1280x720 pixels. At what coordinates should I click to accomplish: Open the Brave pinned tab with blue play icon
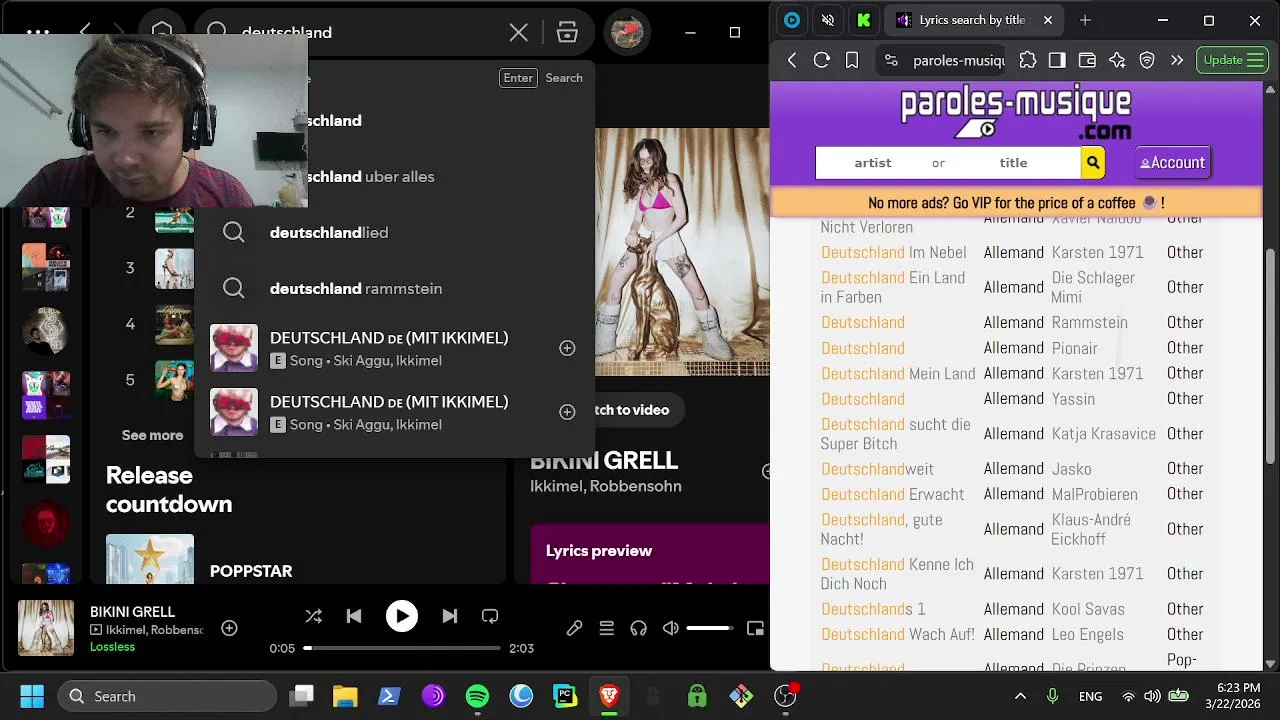point(792,20)
